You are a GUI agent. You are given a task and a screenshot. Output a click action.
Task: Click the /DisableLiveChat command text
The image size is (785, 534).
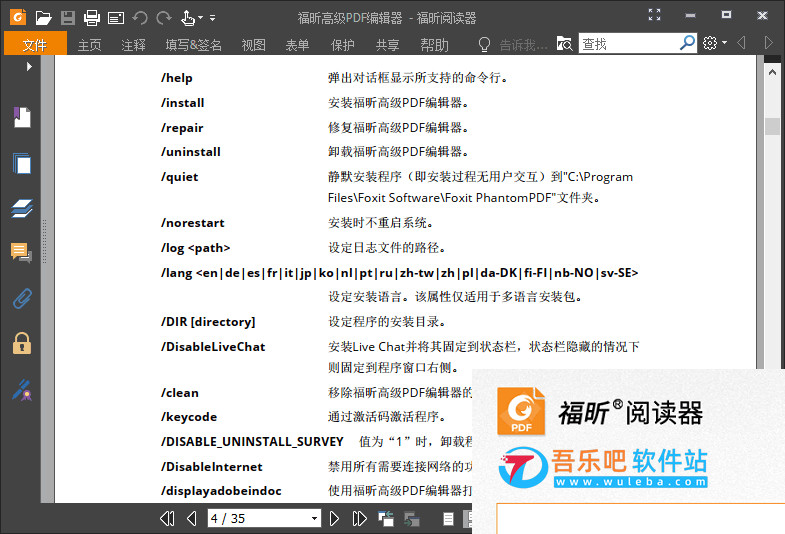(213, 347)
